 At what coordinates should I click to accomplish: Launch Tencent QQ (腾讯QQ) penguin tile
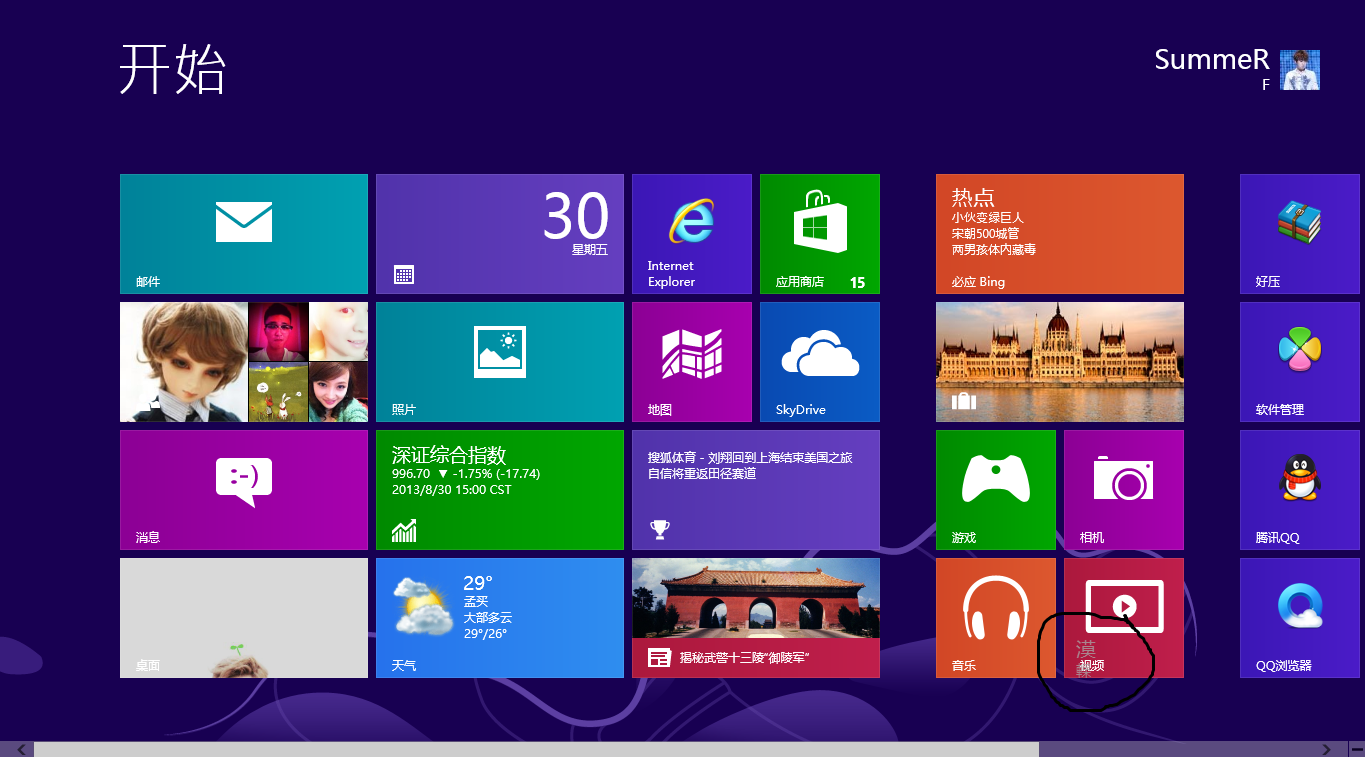(1299, 489)
